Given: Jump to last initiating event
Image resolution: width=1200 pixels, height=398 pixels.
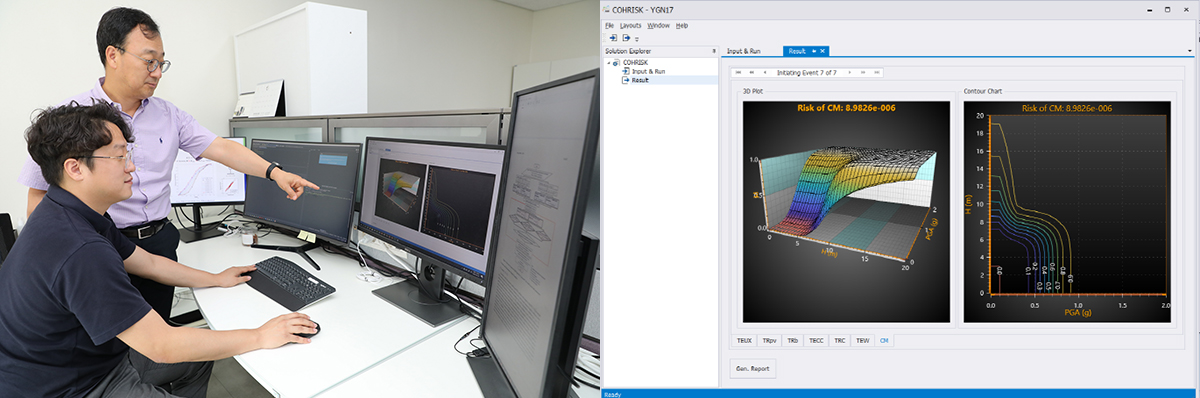Looking at the screenshot, I should click(877, 72).
